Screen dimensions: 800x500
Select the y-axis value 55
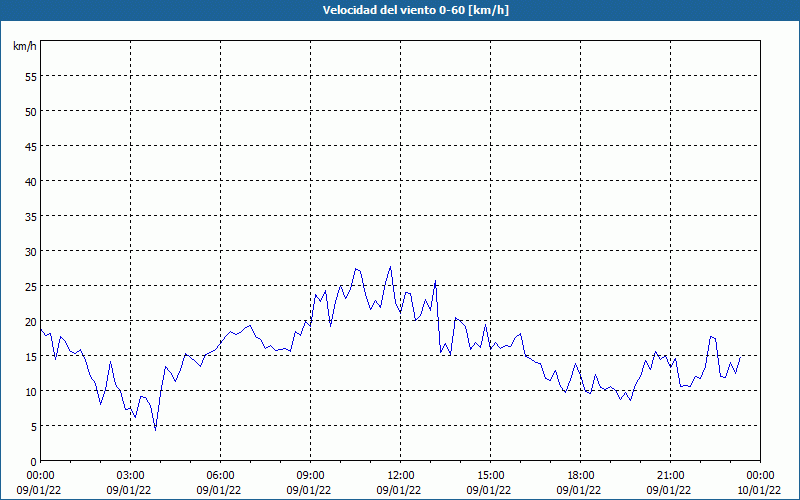tap(31, 77)
